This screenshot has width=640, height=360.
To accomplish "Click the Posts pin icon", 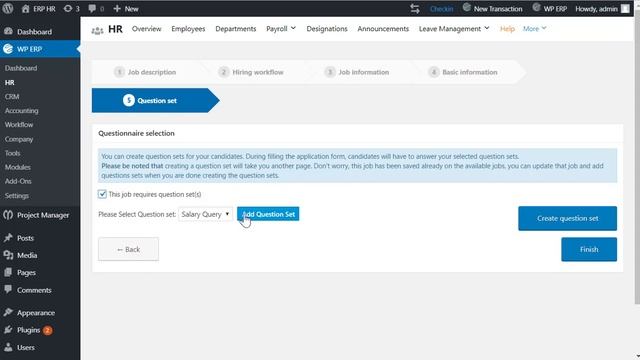I will click(x=8, y=238).
